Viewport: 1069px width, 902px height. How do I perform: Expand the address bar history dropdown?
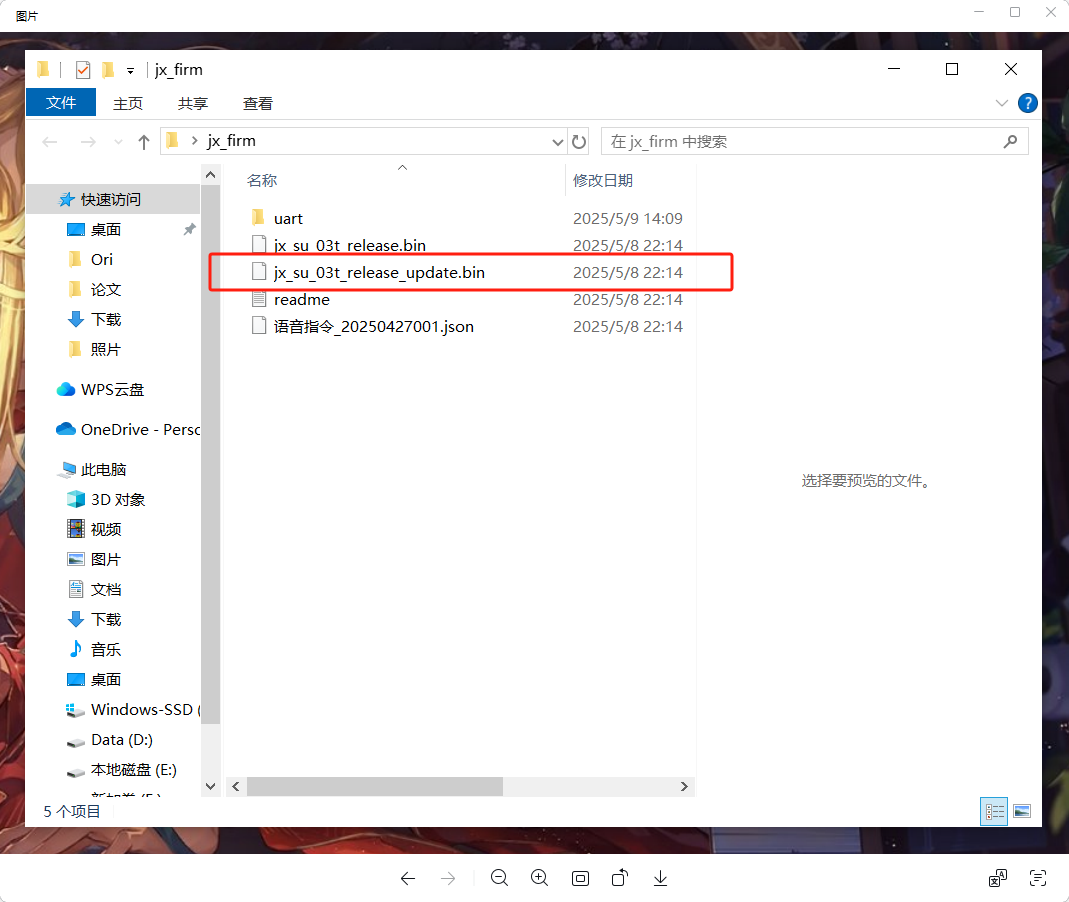click(558, 142)
